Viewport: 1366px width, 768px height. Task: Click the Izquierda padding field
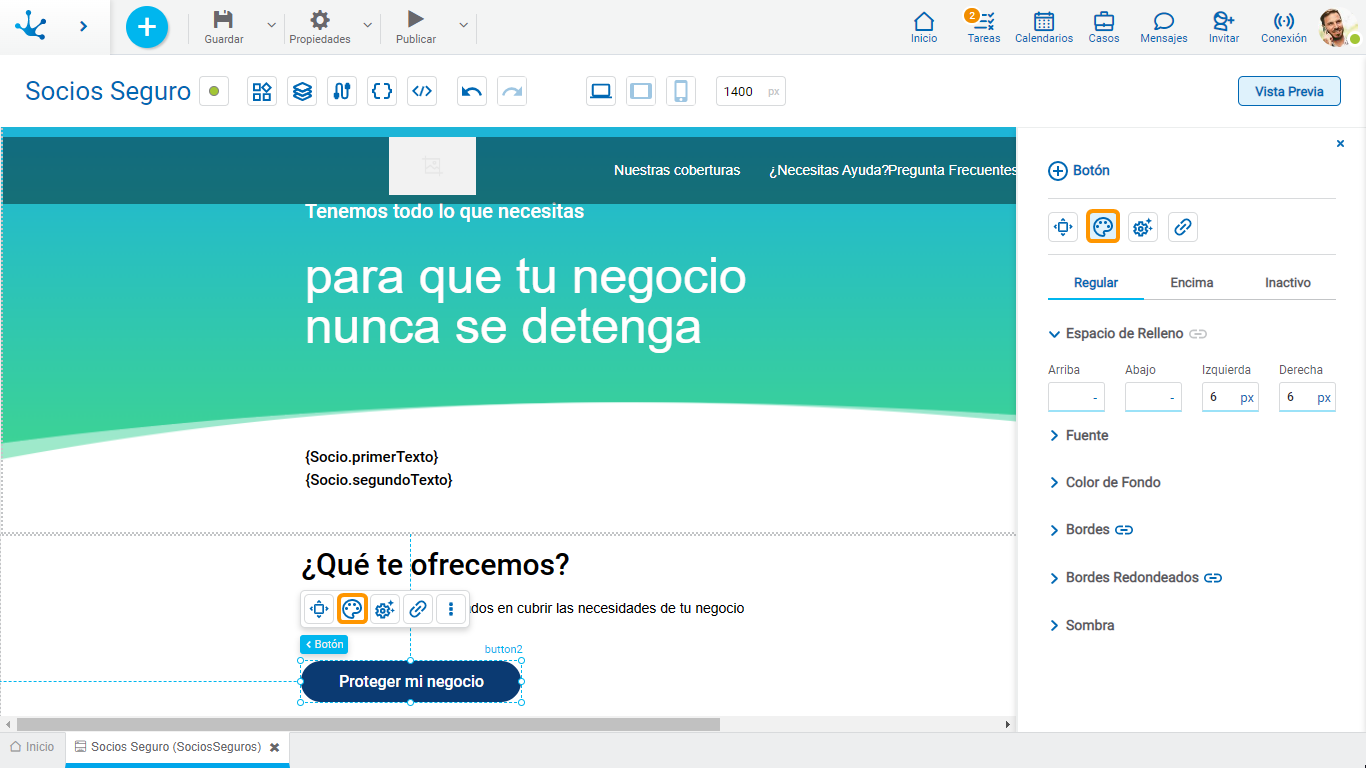click(1230, 397)
